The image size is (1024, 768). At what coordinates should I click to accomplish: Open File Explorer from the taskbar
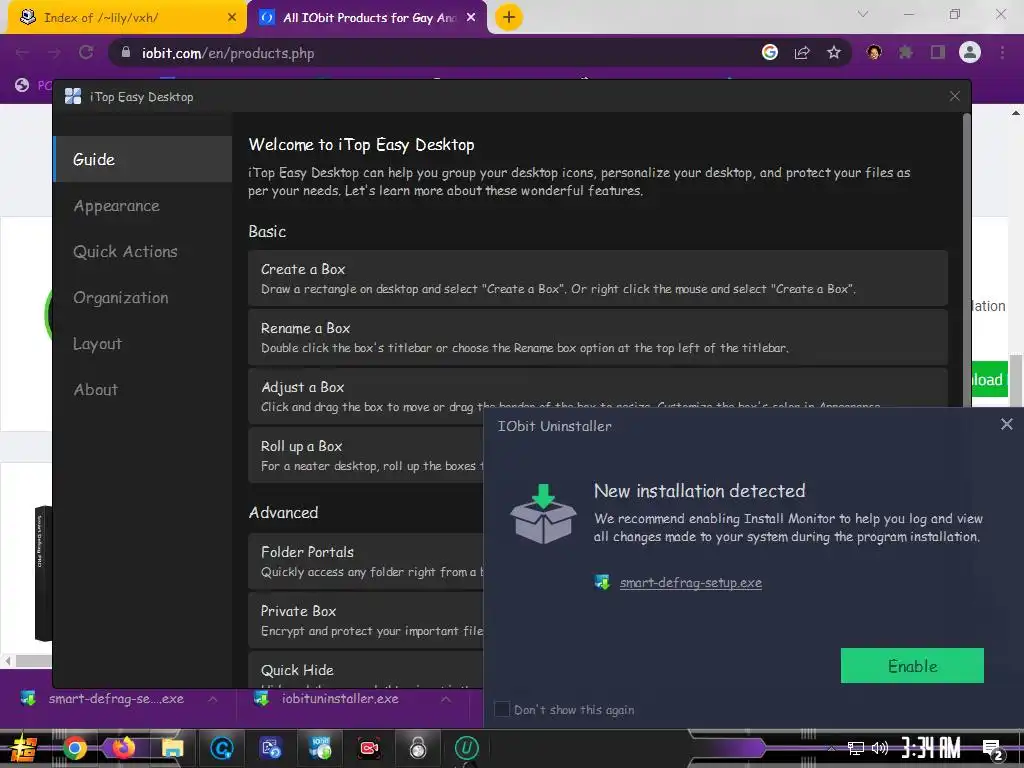coord(172,748)
